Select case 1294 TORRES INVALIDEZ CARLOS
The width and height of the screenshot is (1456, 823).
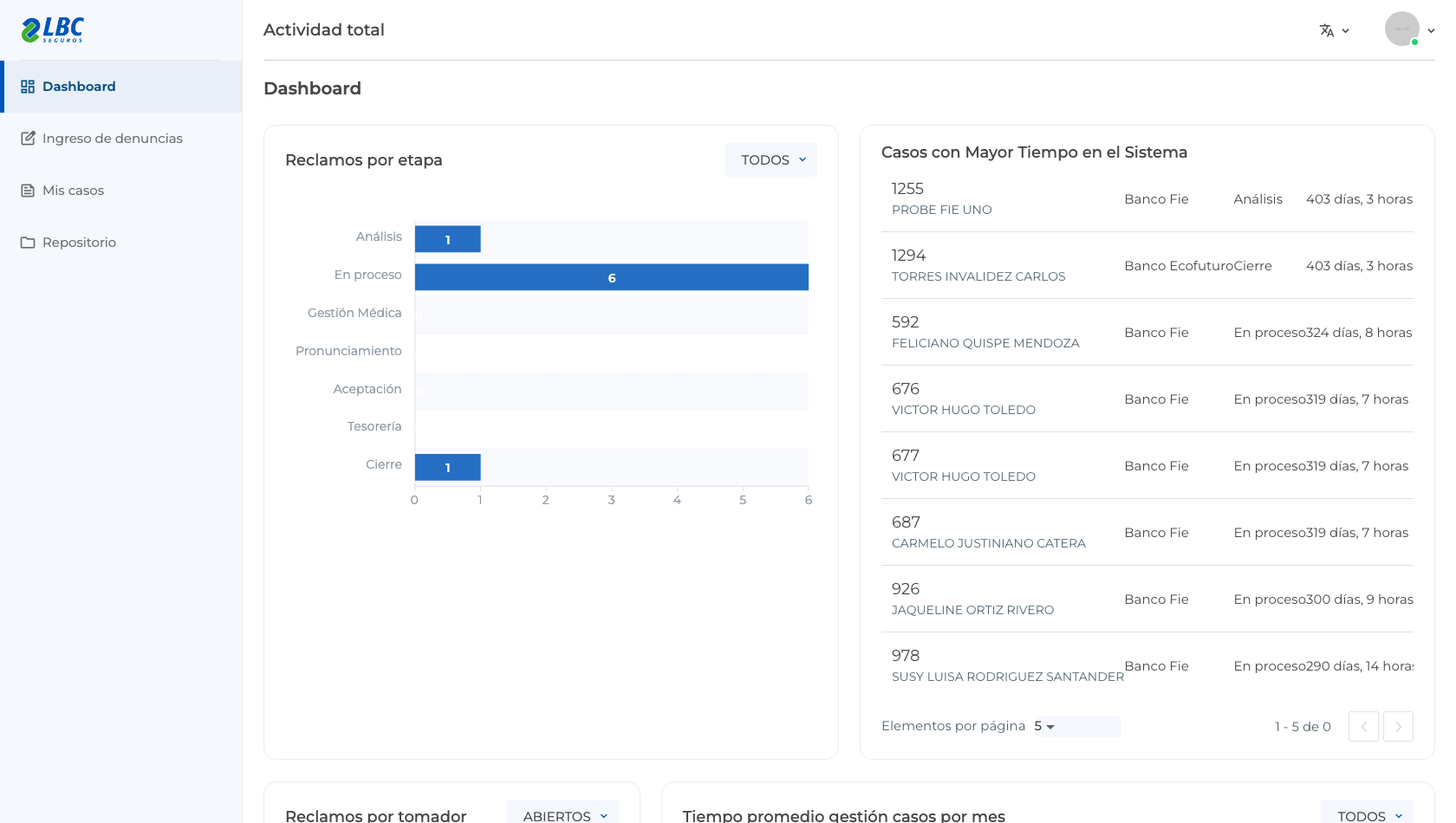(x=1147, y=266)
